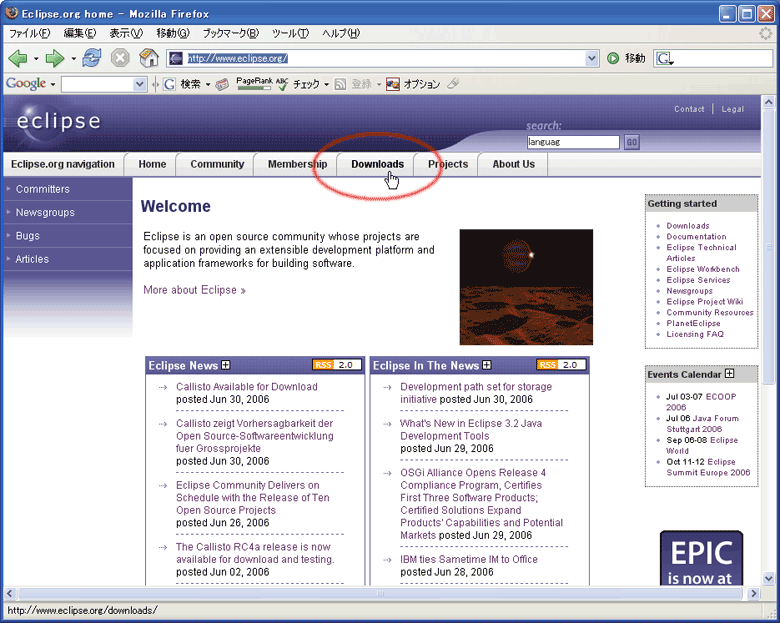This screenshot has width=780, height=623.
Task: Click the green Go (移動) button icon
Action: click(613, 59)
